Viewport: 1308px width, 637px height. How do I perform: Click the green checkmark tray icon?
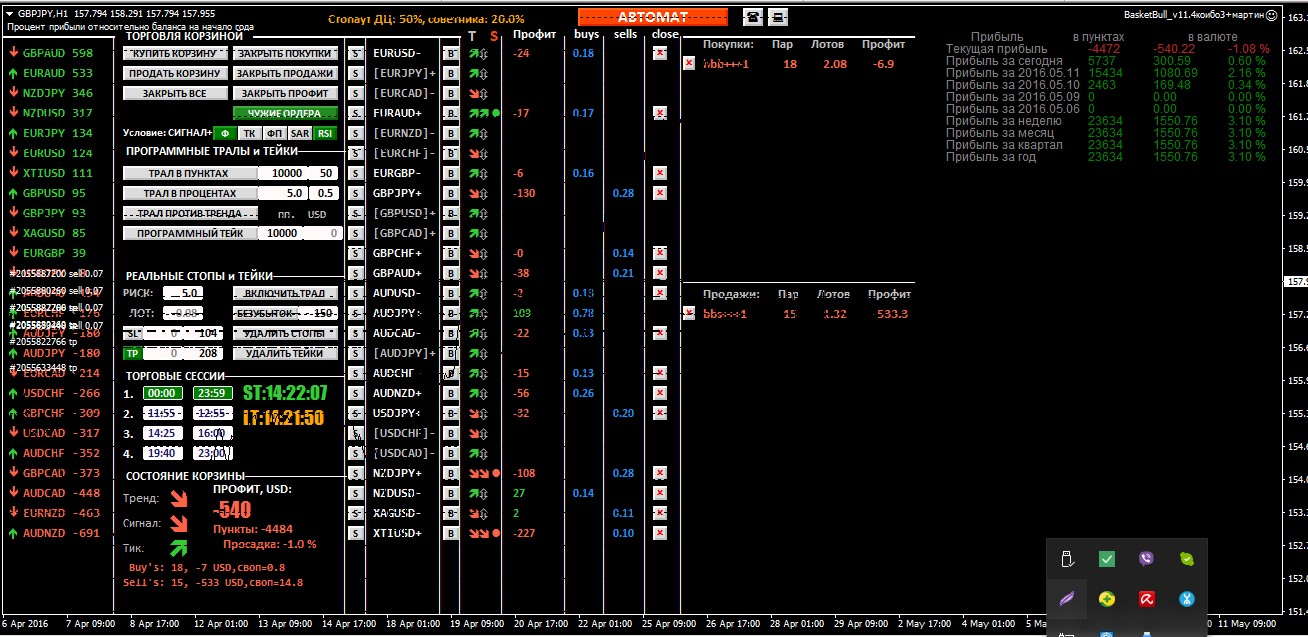[x=1106, y=559]
